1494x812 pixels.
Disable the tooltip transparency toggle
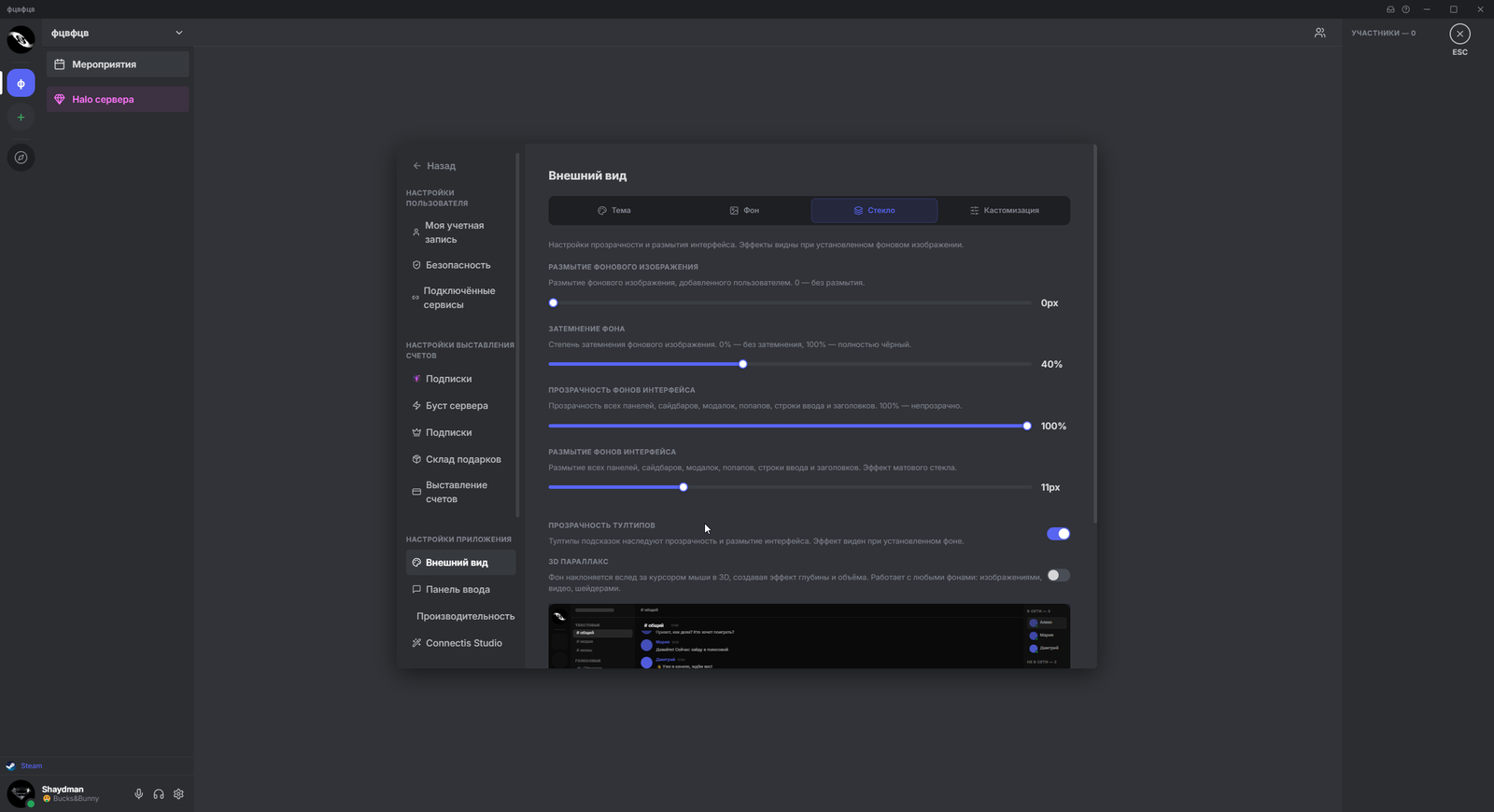(1058, 534)
